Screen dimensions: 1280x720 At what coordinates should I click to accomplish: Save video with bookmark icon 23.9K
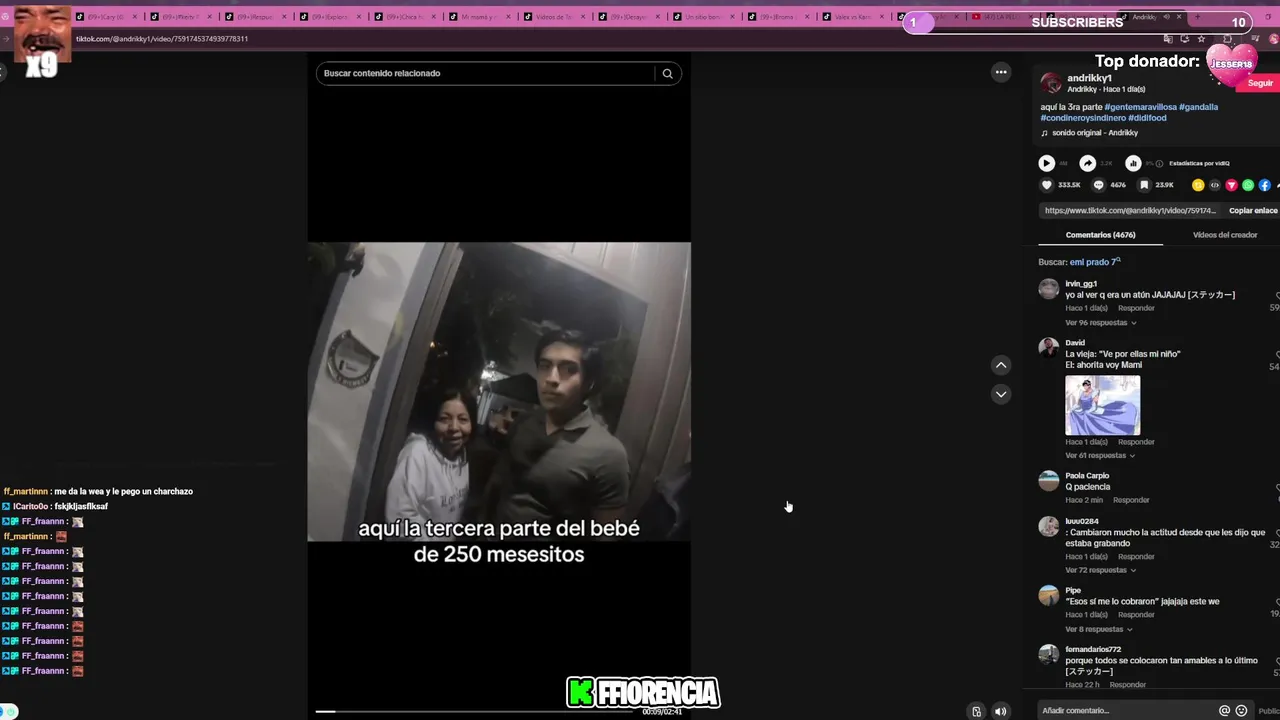pyautogui.click(x=1144, y=185)
